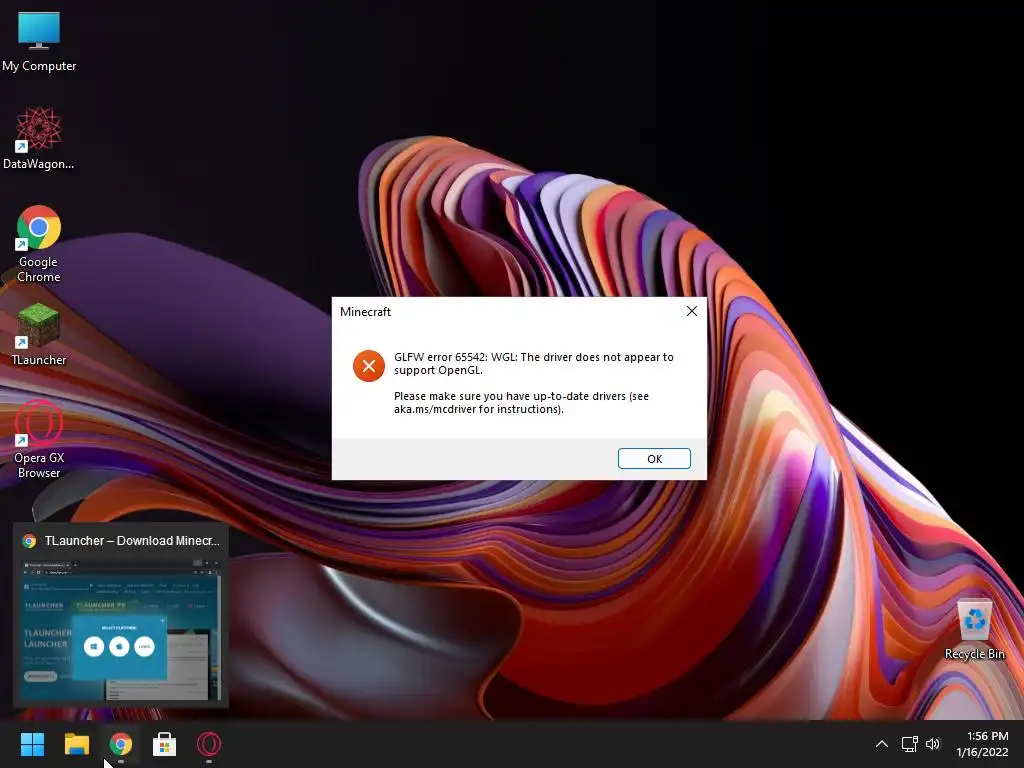Image resolution: width=1024 pixels, height=768 pixels.
Task: Select the DataWagon desktop shortcut
Action: click(x=39, y=138)
